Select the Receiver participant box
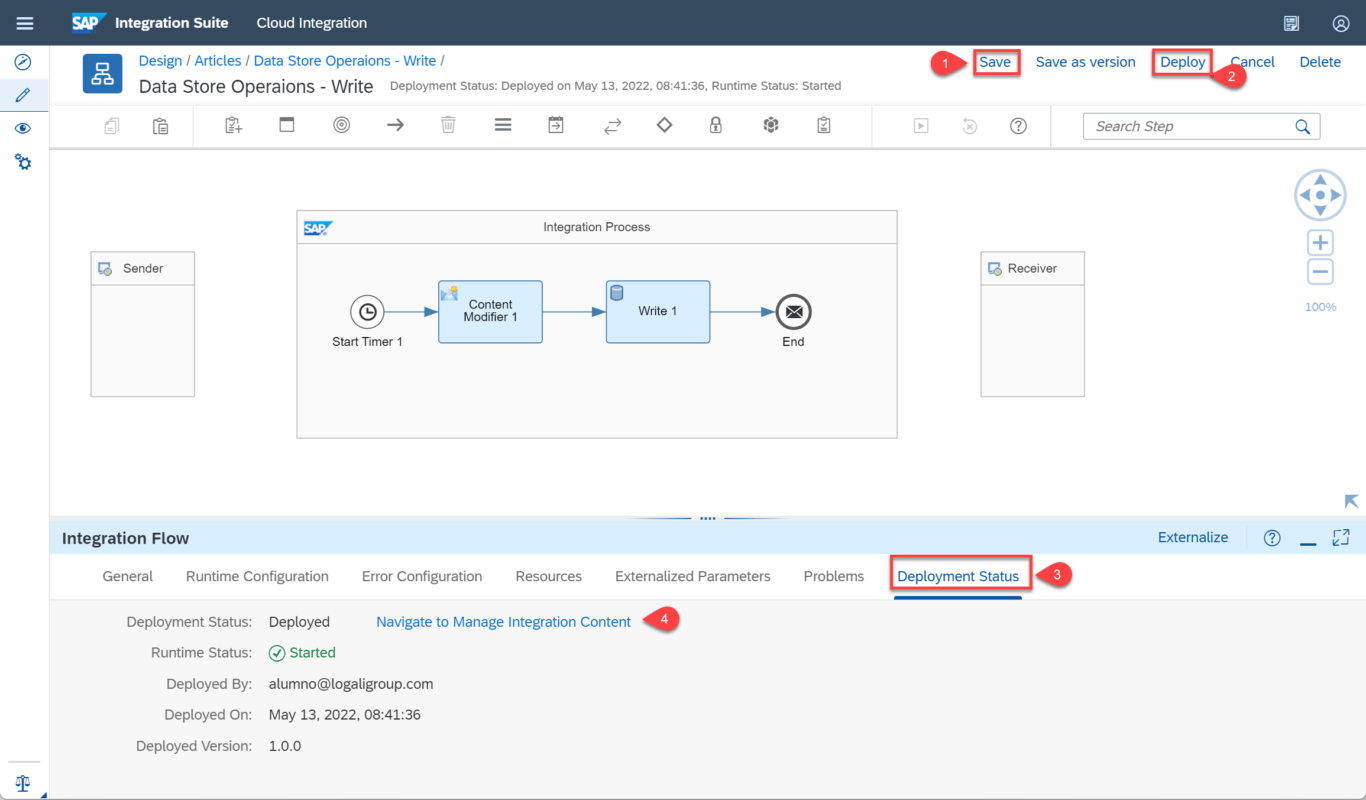The height and width of the screenshot is (800, 1366). tap(1032, 324)
